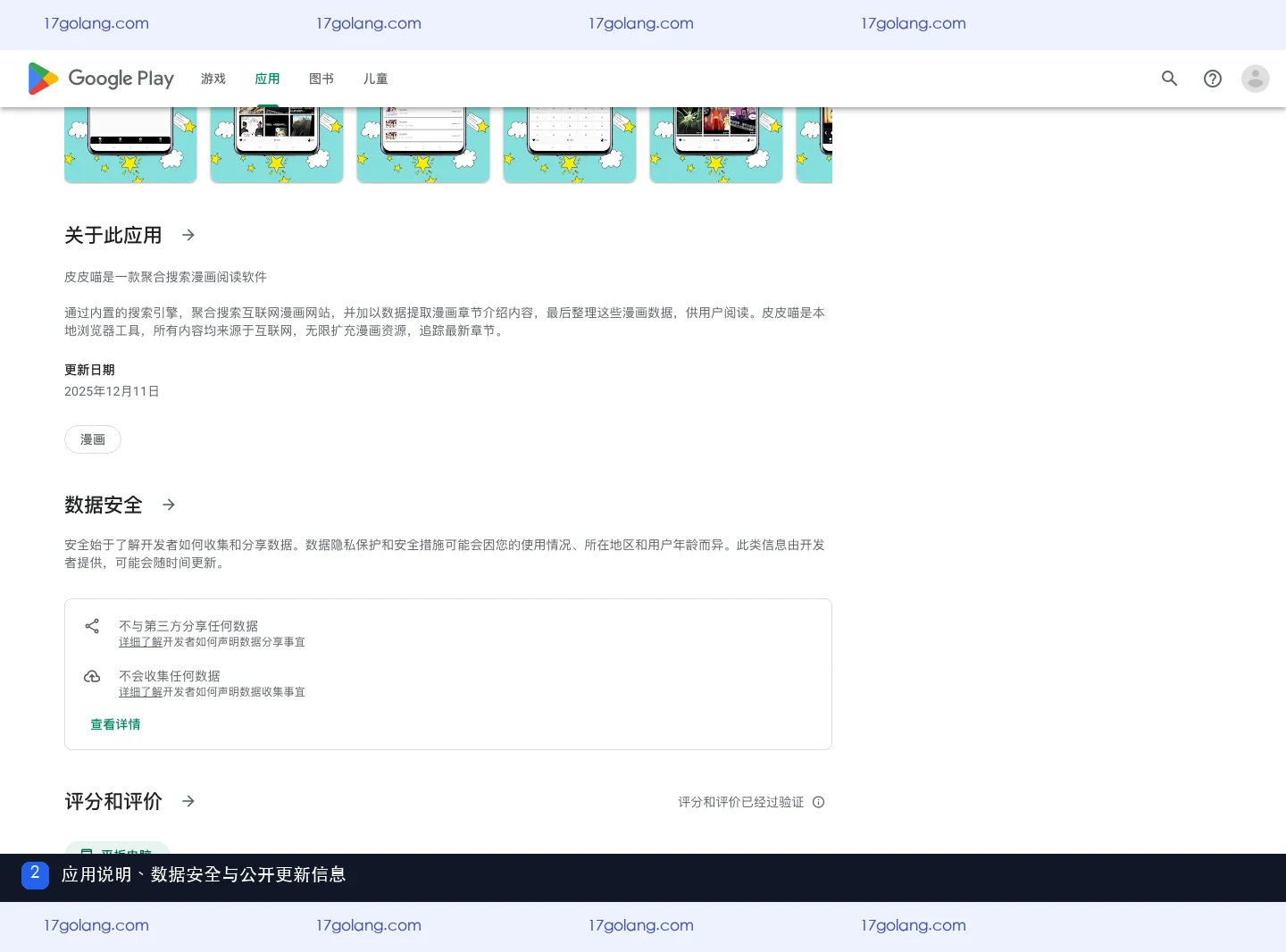Image resolution: width=1286 pixels, height=952 pixels.
Task: Click the 2025年12月11日 update date
Action: (x=112, y=391)
